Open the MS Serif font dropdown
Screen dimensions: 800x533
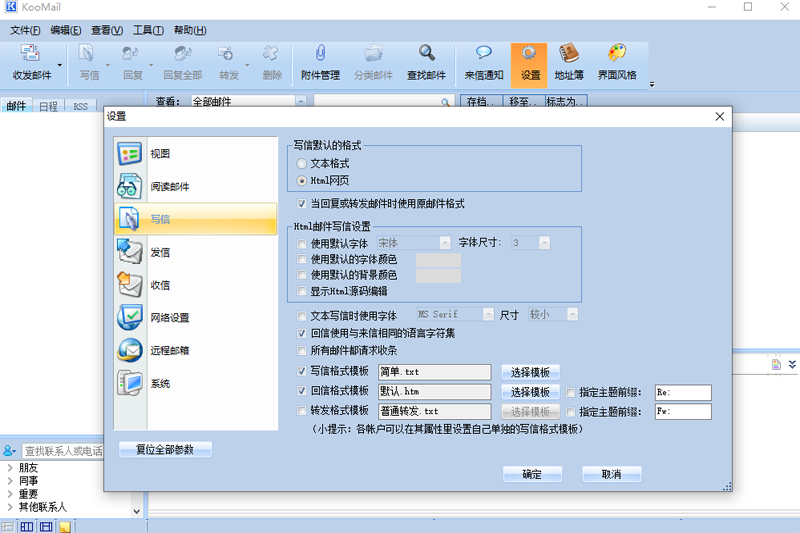pyautogui.click(x=489, y=315)
